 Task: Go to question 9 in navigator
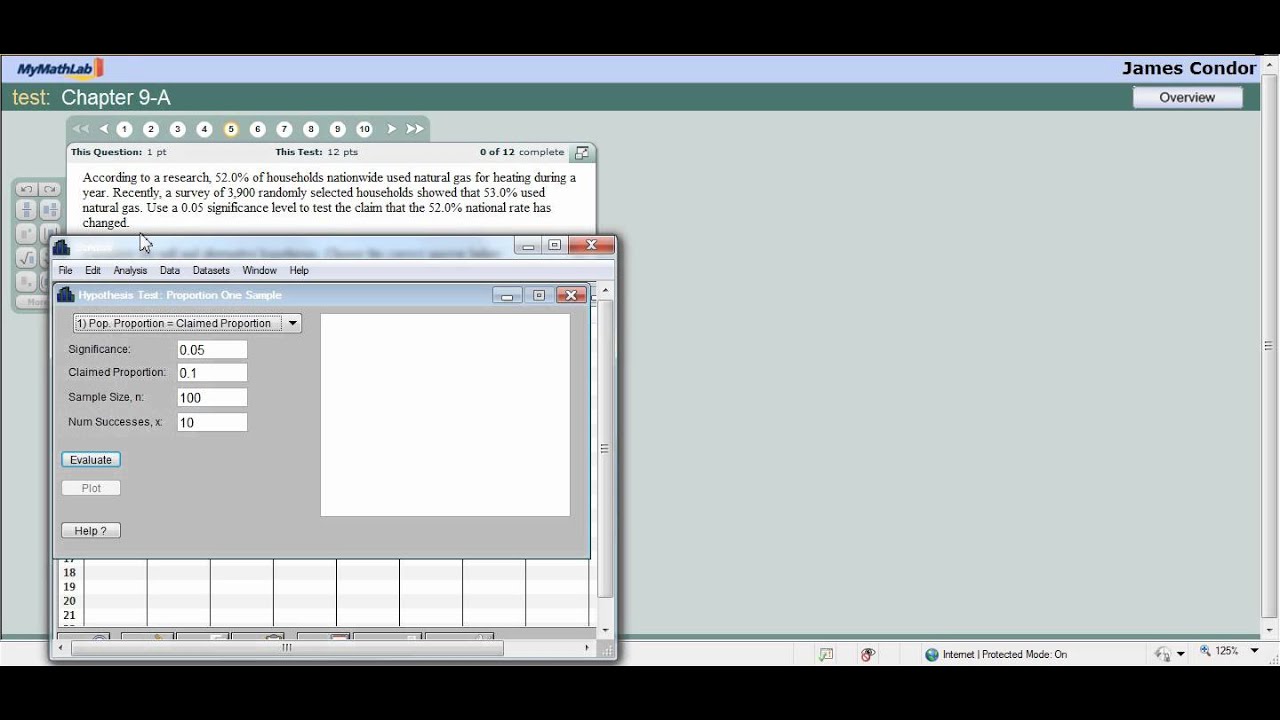click(337, 129)
